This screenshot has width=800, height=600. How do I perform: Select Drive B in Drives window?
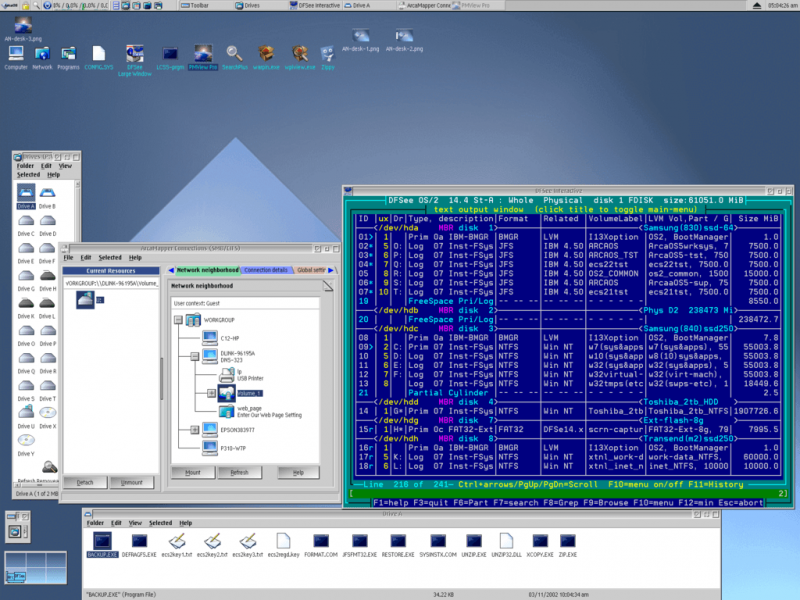click(47, 197)
